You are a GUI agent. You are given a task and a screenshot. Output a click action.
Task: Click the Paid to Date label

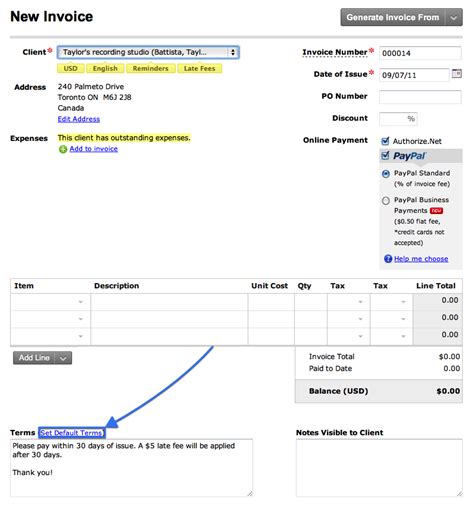coord(330,369)
